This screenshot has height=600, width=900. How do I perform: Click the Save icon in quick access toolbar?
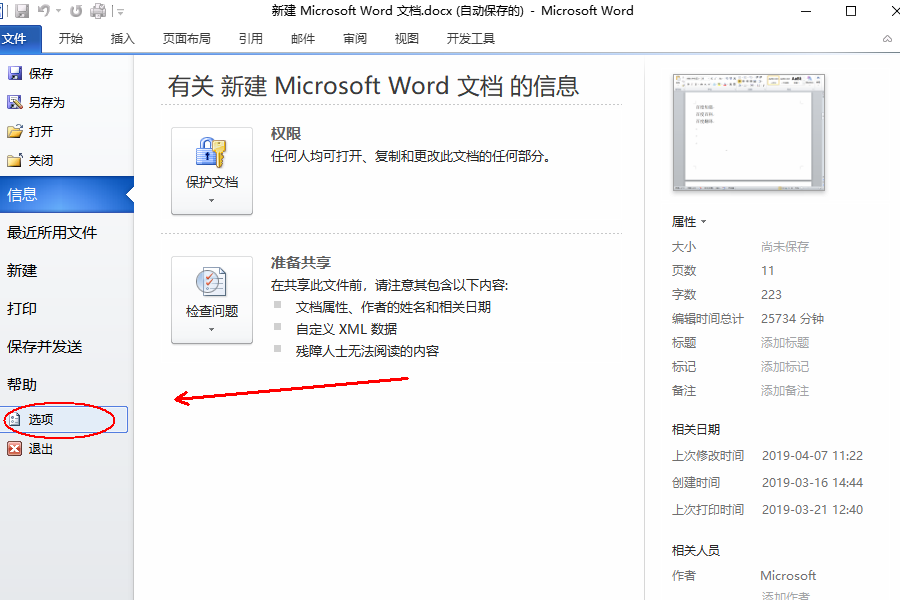[x=22, y=11]
